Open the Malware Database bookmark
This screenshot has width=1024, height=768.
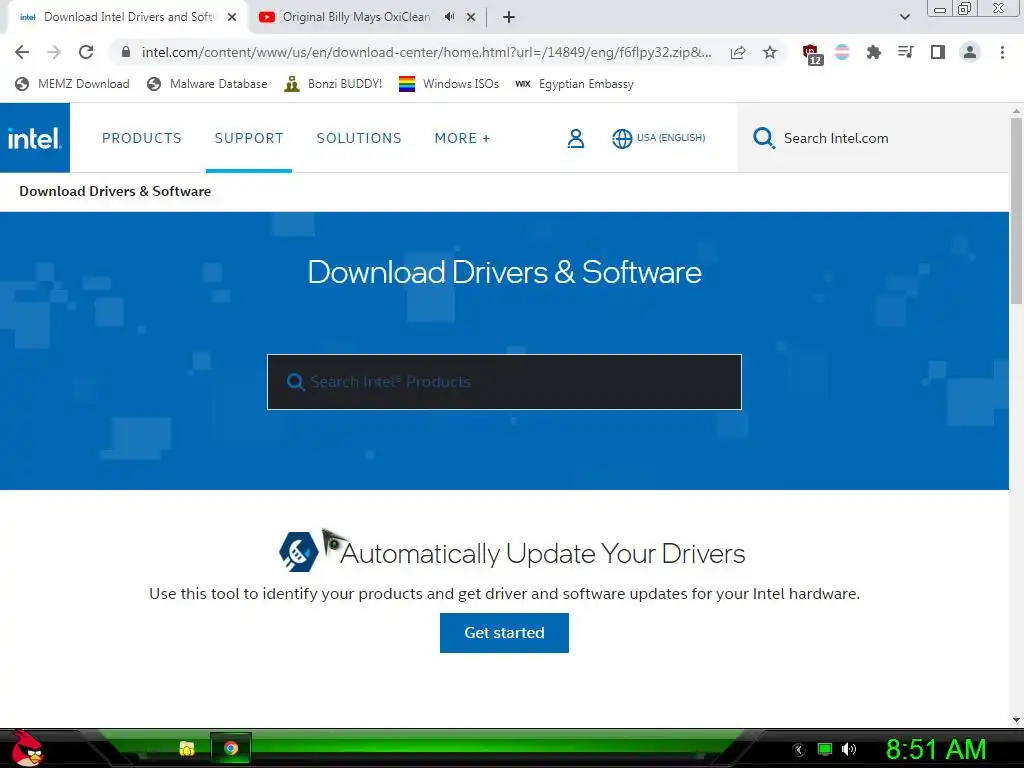[208, 84]
